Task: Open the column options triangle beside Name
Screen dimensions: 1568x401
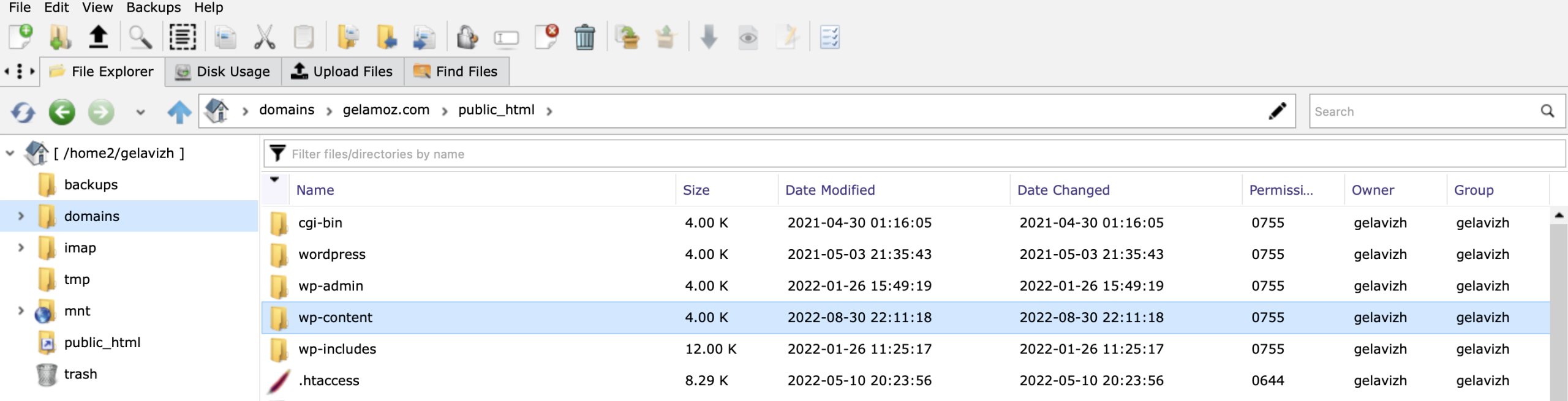Action: pyautogui.click(x=274, y=180)
